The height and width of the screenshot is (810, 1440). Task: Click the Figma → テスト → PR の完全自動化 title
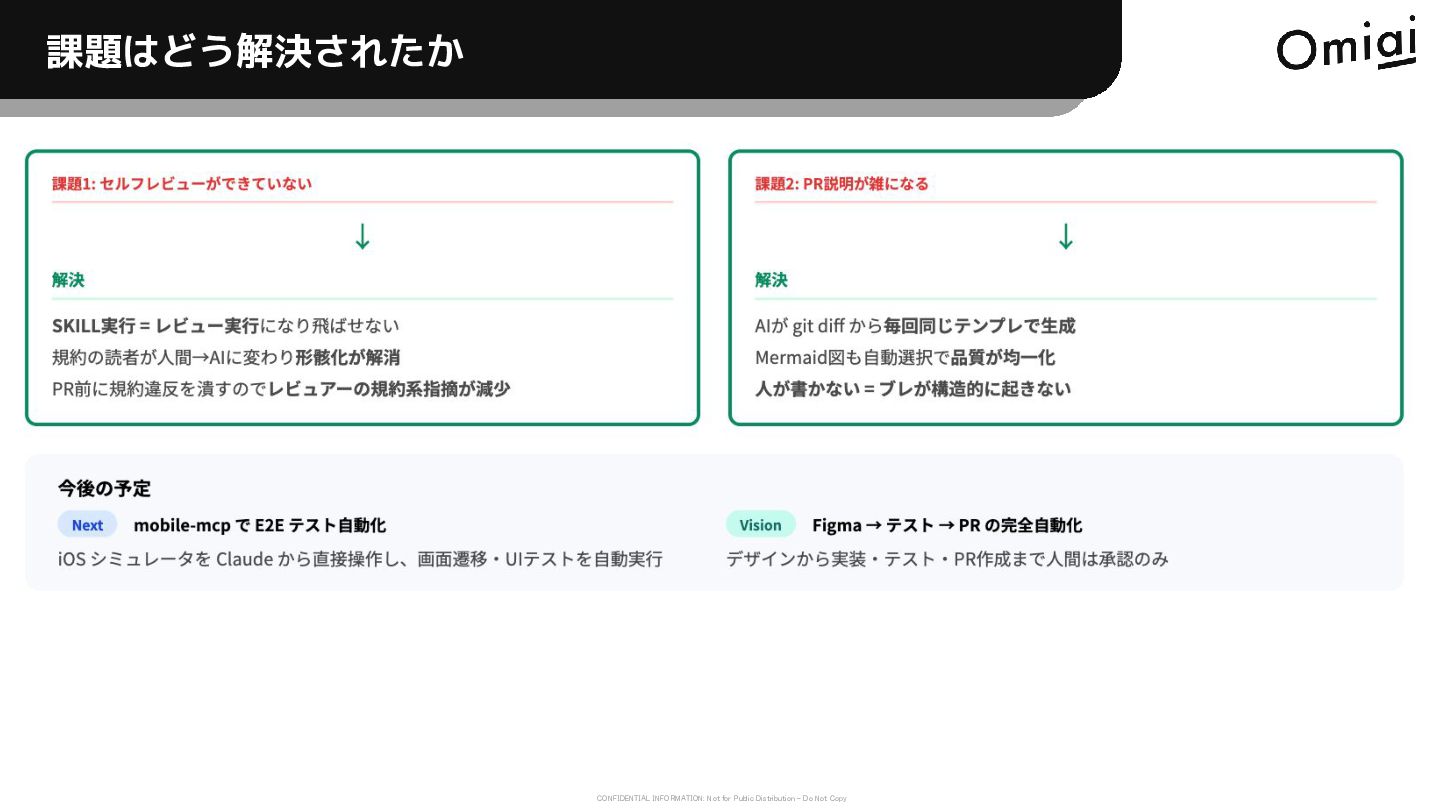coord(947,525)
